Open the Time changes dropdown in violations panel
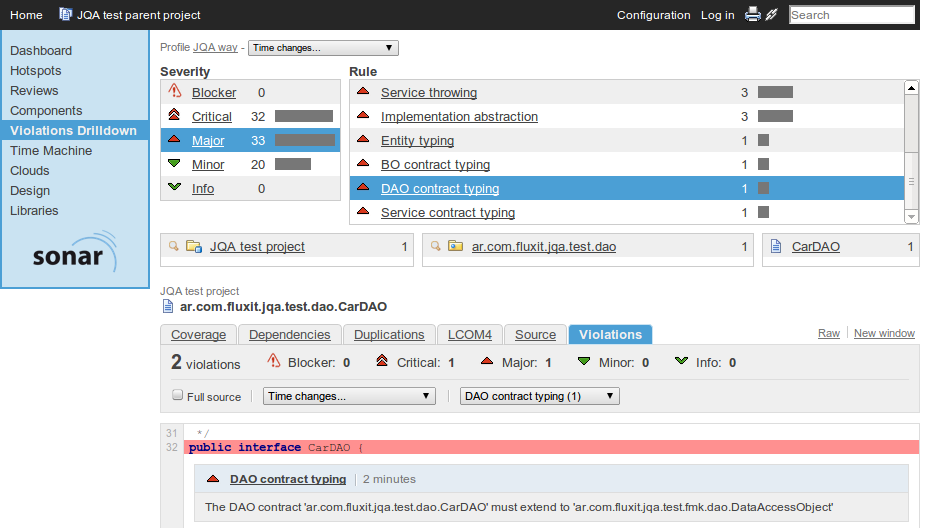This screenshot has width=925, height=528. (x=349, y=396)
